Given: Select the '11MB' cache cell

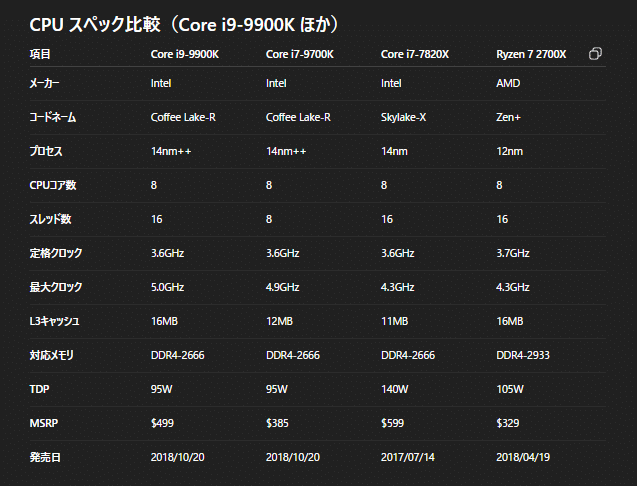Looking at the screenshot, I should coord(394,321).
